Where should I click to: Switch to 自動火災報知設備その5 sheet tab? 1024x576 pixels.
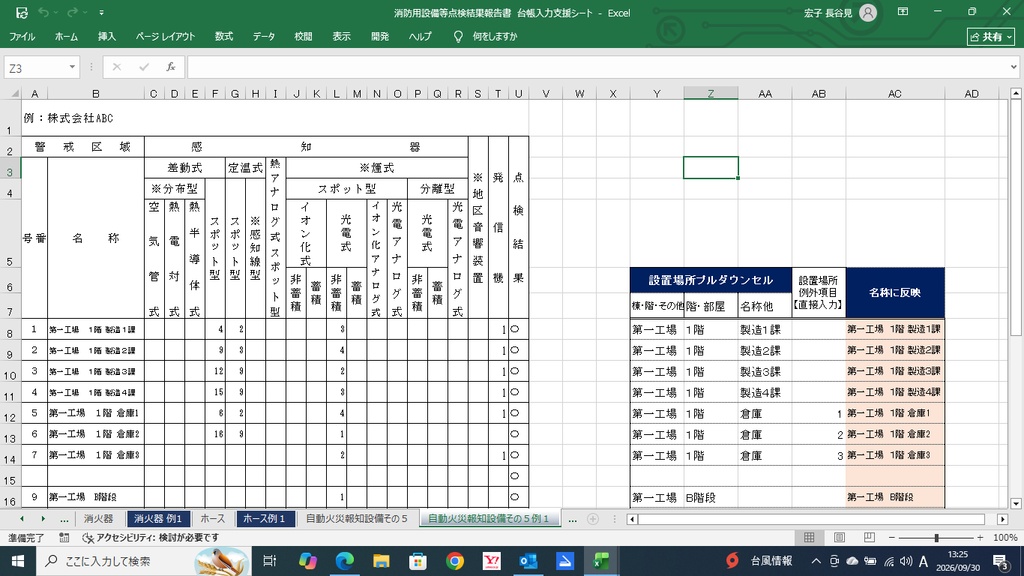coord(357,519)
